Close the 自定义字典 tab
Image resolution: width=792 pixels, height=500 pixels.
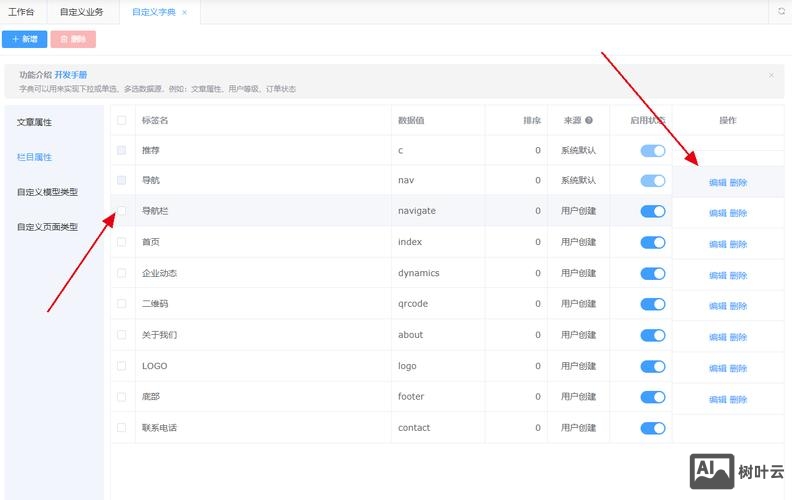pyautogui.click(x=184, y=12)
